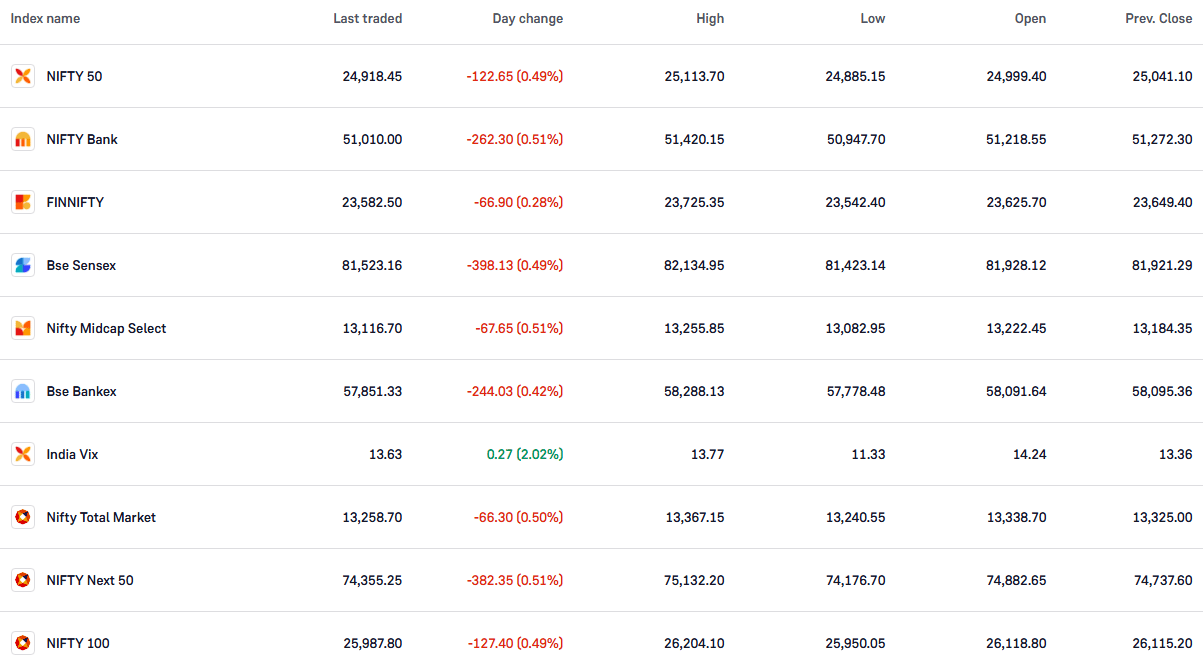
Task: Open the NIFTY Bank index link
Action: coord(82,139)
